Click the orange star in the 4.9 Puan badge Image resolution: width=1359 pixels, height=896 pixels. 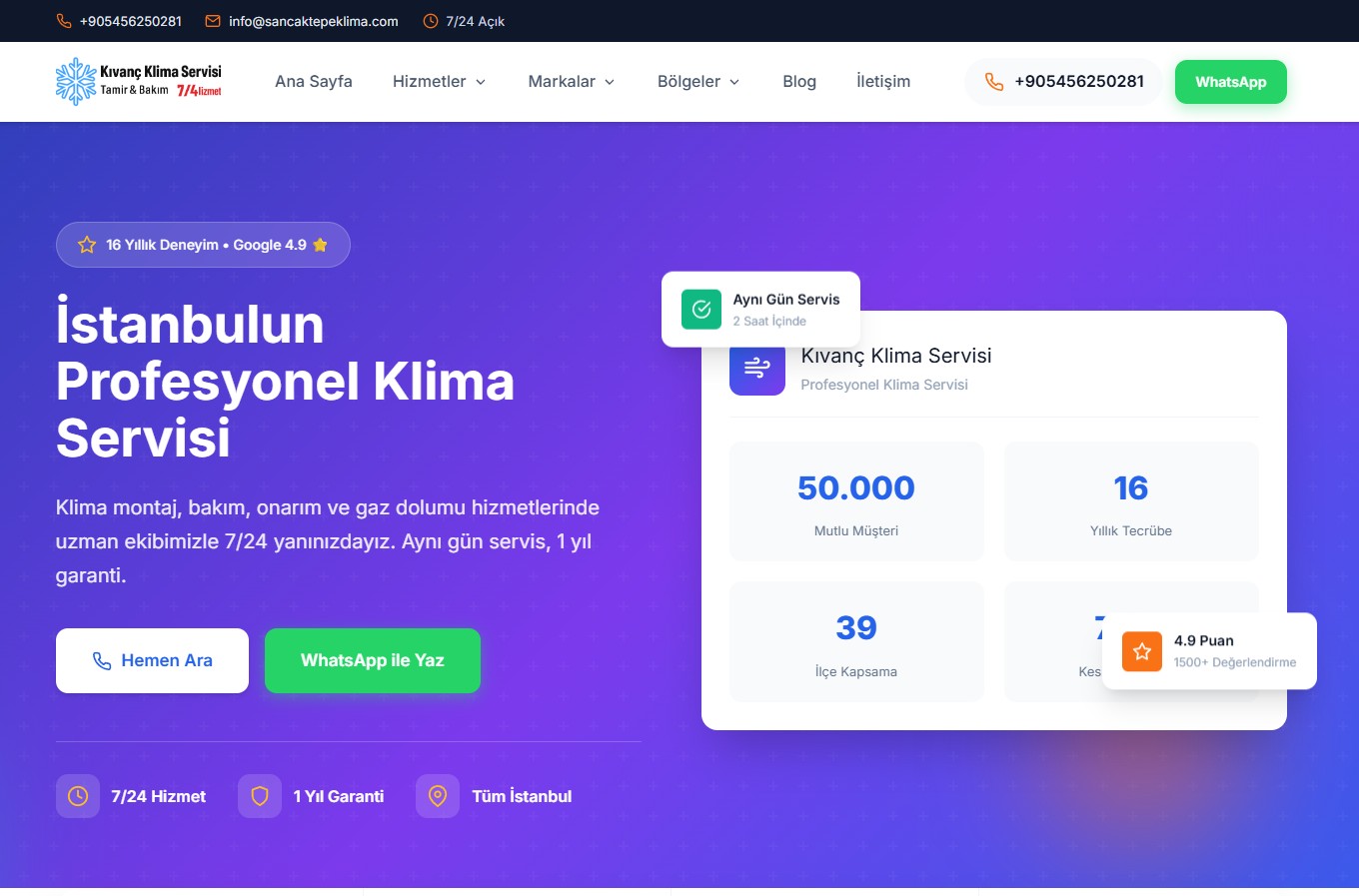tap(1141, 650)
